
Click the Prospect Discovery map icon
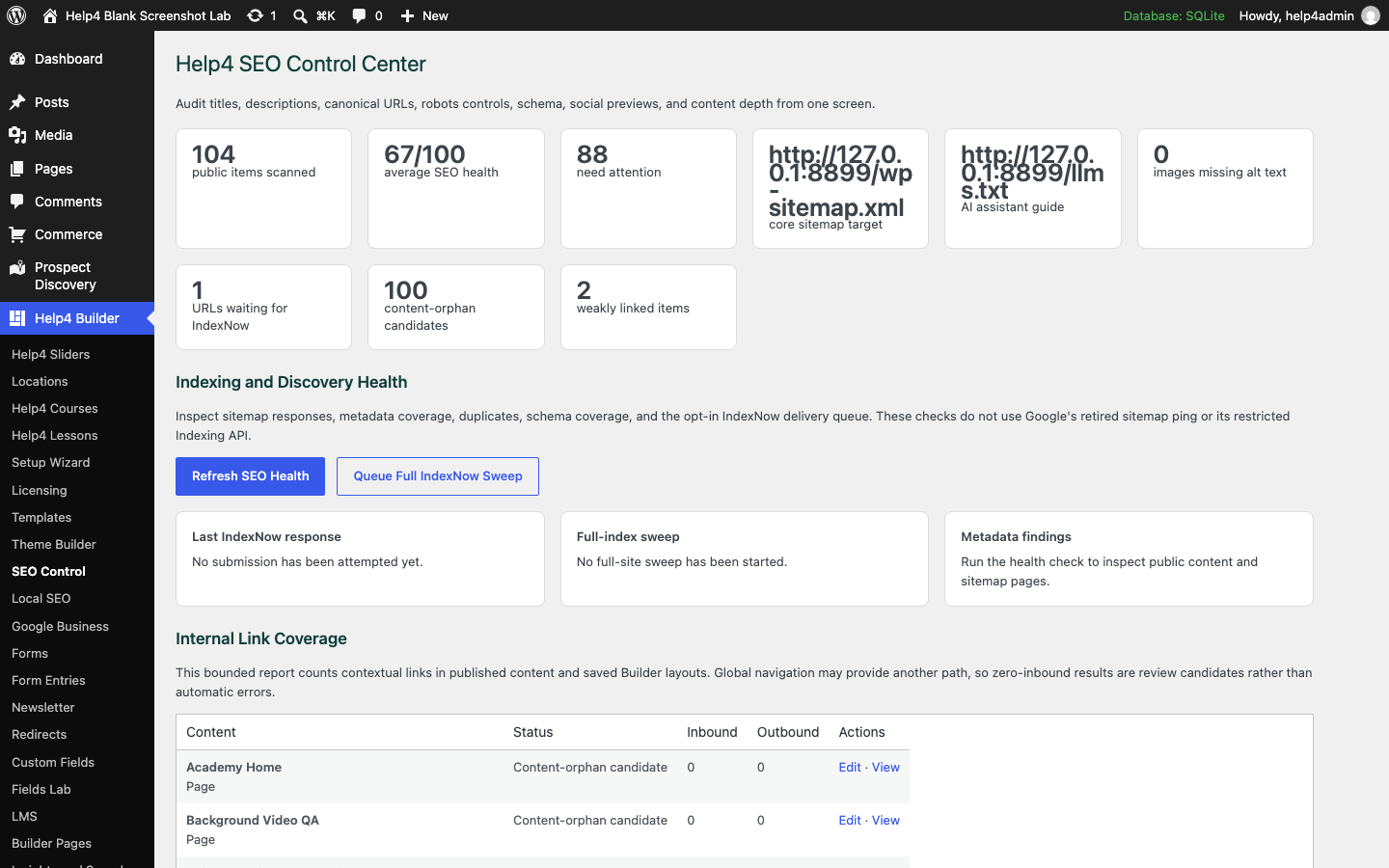[17, 267]
